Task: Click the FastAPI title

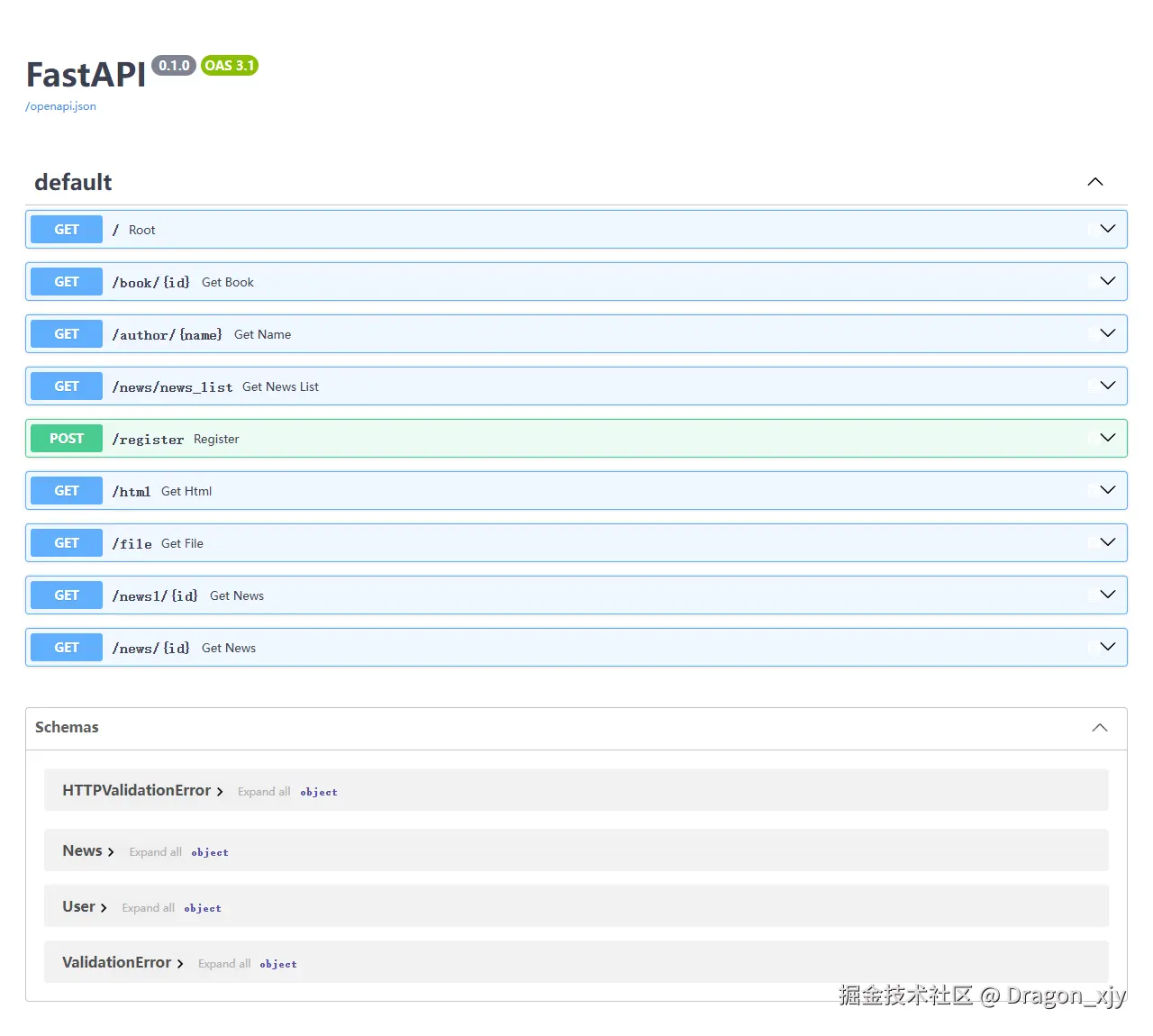Action: pos(86,75)
